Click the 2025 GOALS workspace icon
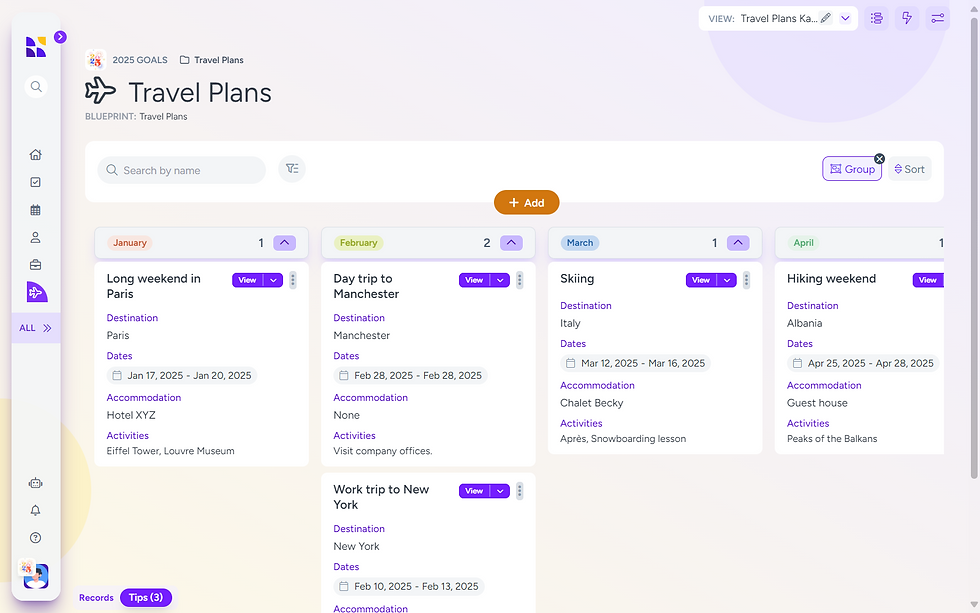This screenshot has width=980, height=613. pos(95,60)
